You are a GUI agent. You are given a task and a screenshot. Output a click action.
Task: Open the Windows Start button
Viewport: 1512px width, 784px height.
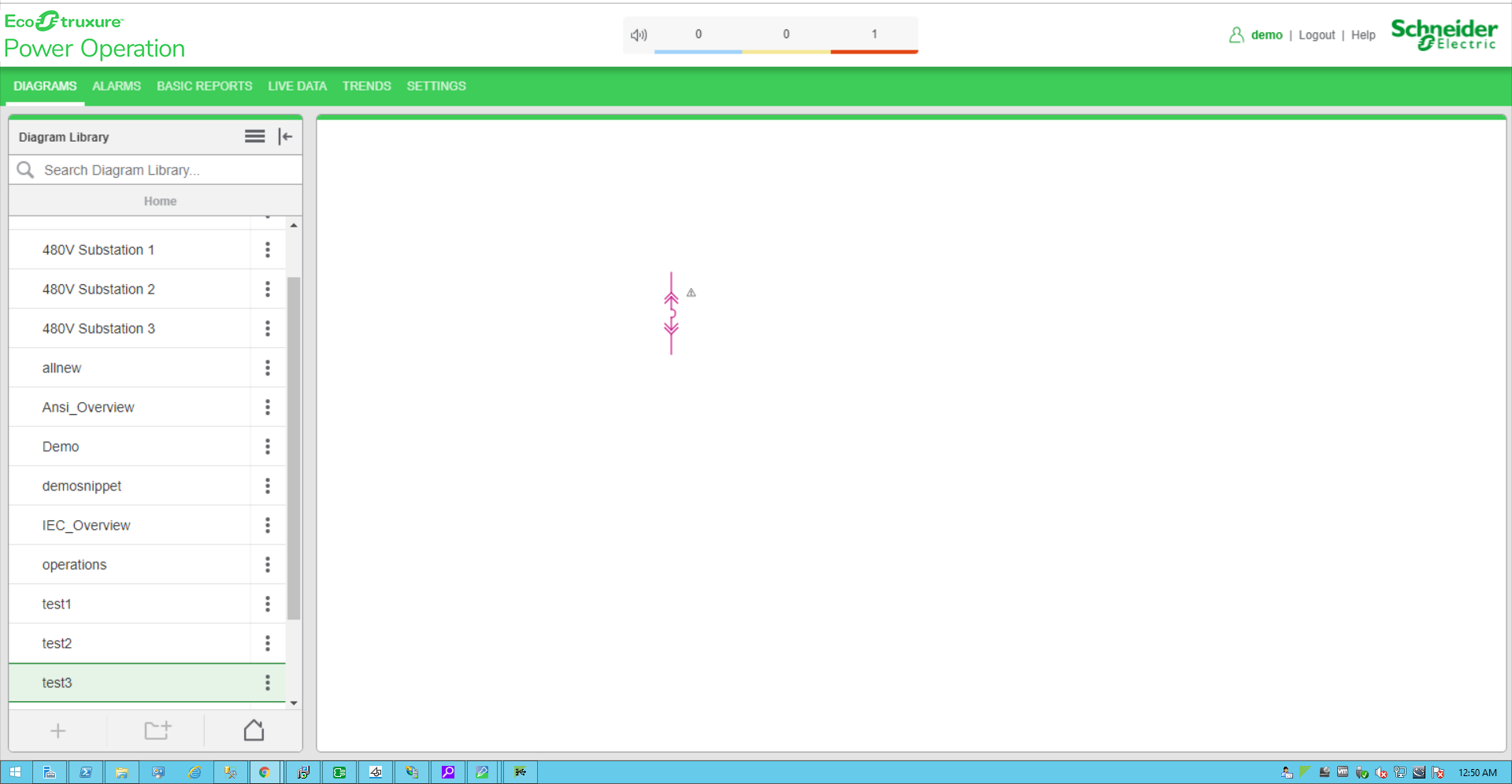click(15, 772)
